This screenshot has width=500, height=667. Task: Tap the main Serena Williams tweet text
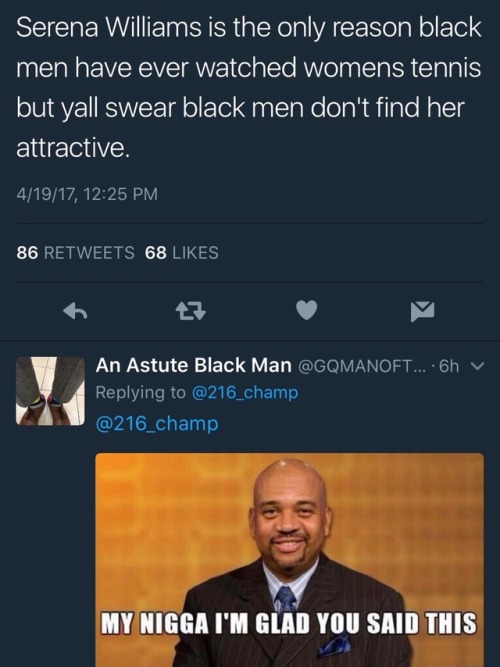pyautogui.click(x=249, y=88)
